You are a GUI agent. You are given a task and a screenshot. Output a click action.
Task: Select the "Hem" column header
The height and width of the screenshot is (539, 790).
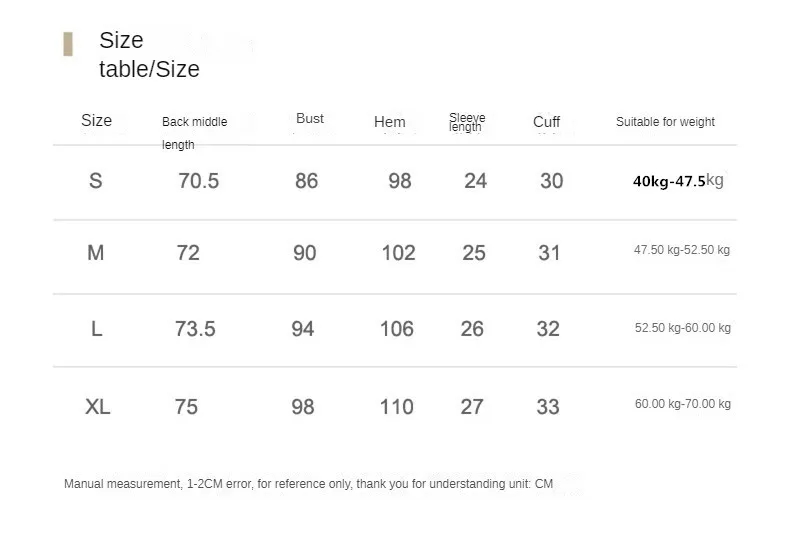point(389,122)
